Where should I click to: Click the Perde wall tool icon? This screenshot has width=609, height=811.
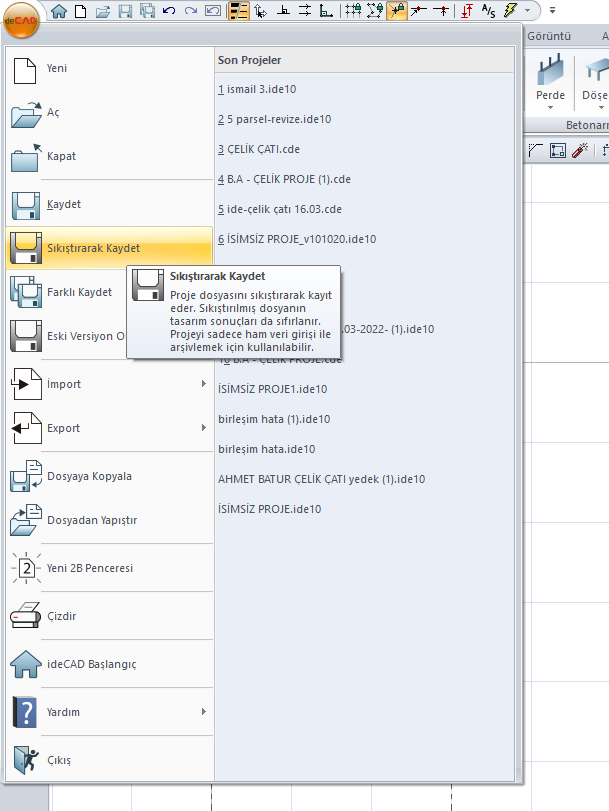point(550,69)
